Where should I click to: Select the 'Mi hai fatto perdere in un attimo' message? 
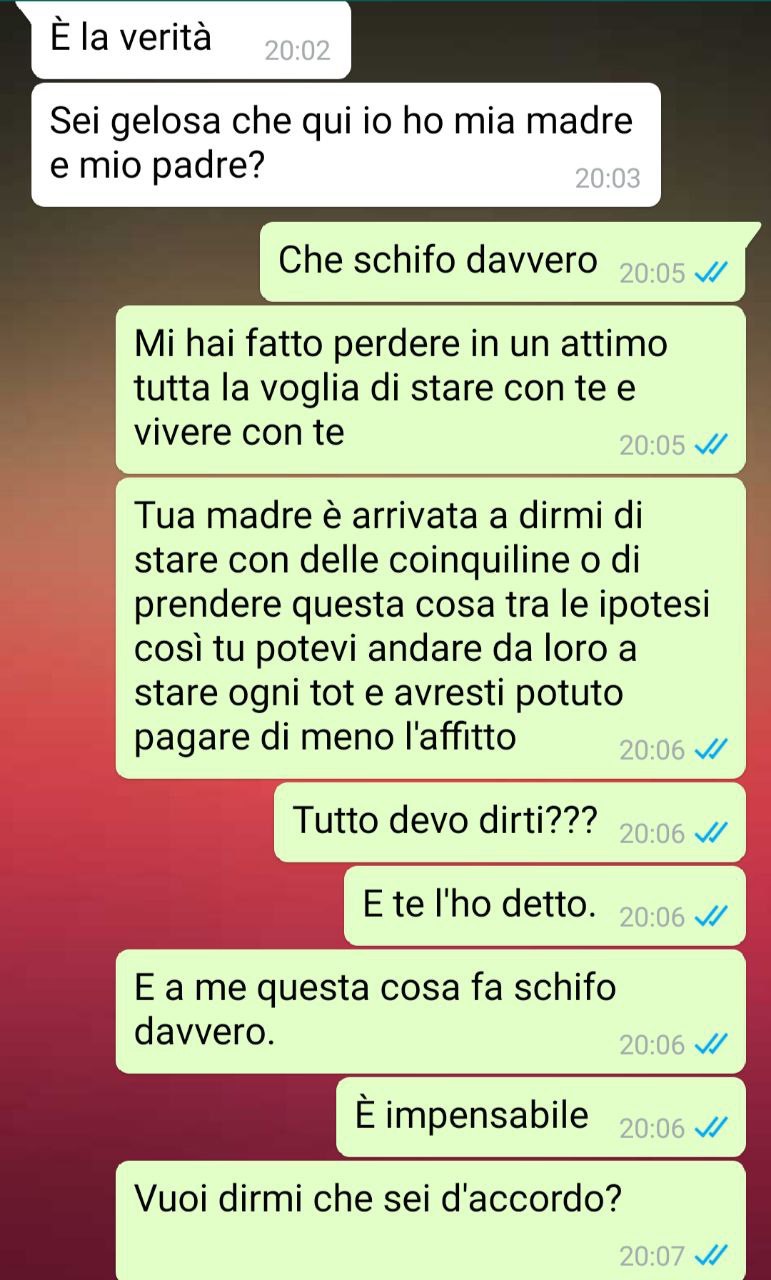[x=431, y=389]
